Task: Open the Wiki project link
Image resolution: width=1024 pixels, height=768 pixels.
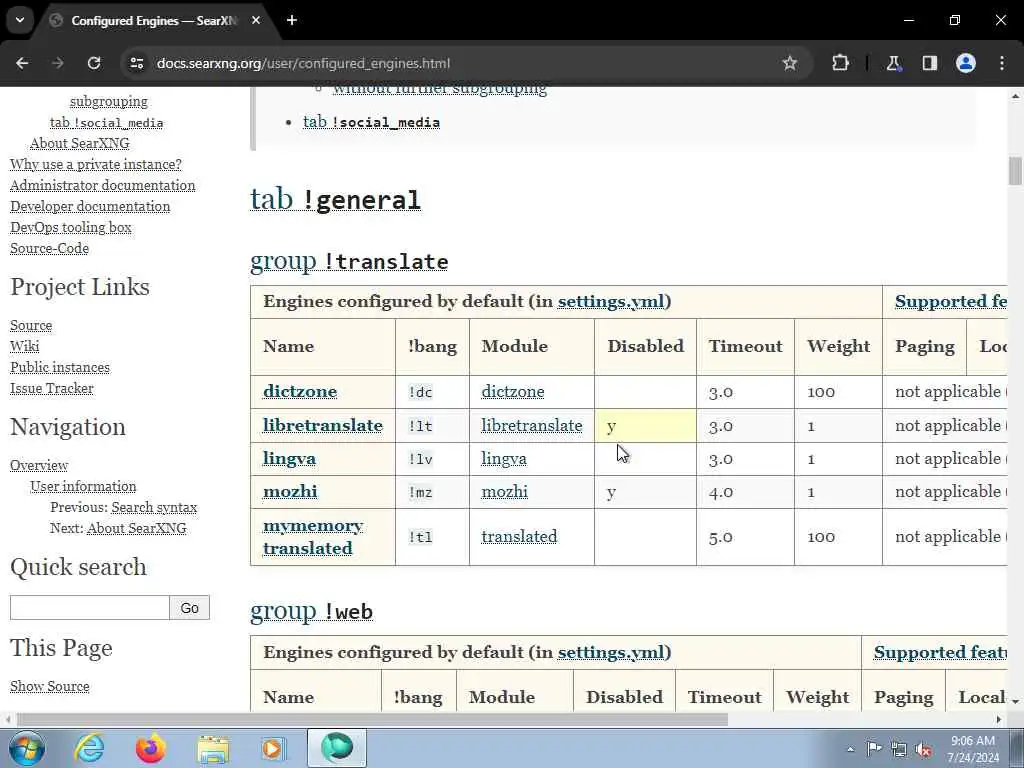Action: tap(25, 346)
